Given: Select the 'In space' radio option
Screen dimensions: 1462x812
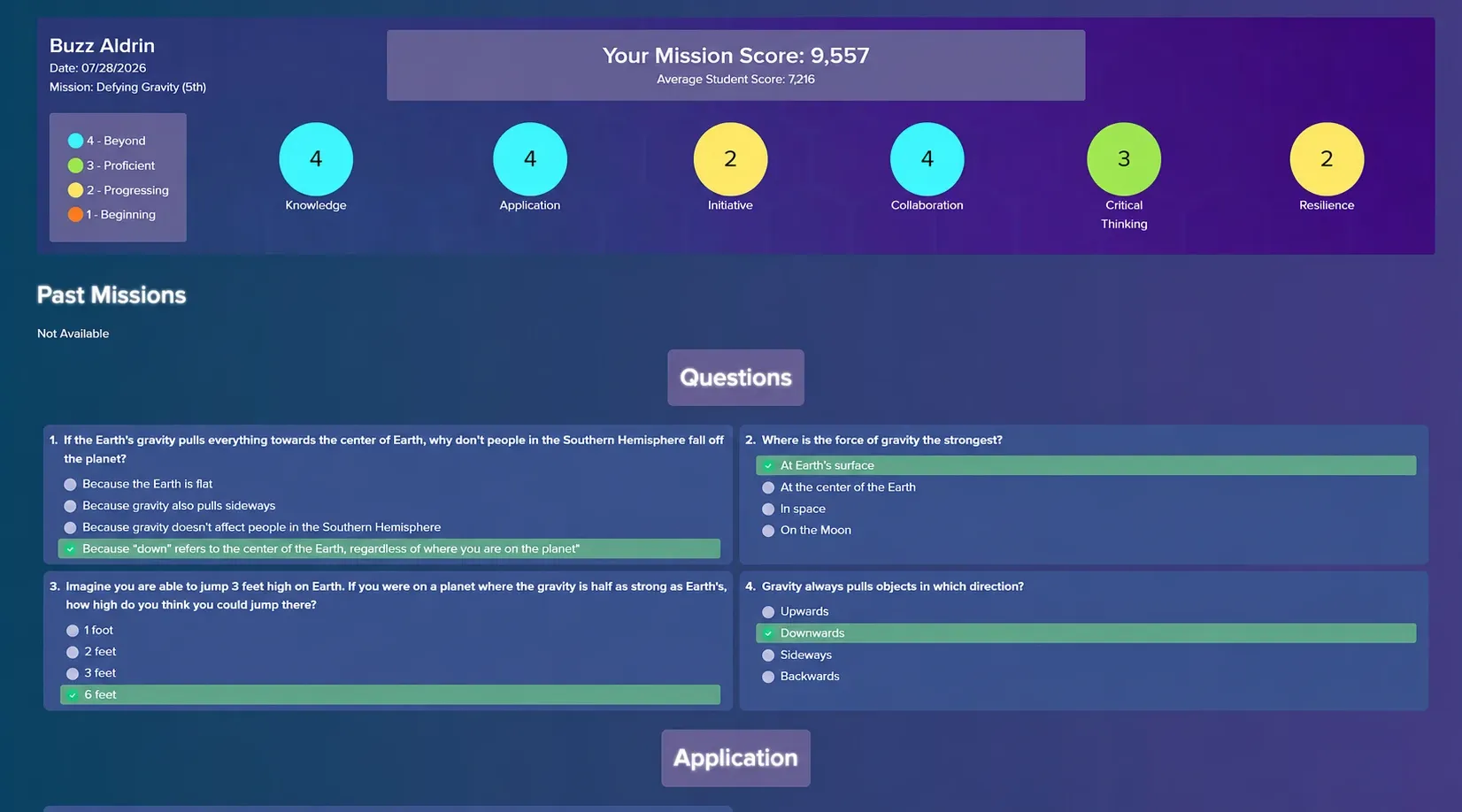Looking at the screenshot, I should point(768,509).
